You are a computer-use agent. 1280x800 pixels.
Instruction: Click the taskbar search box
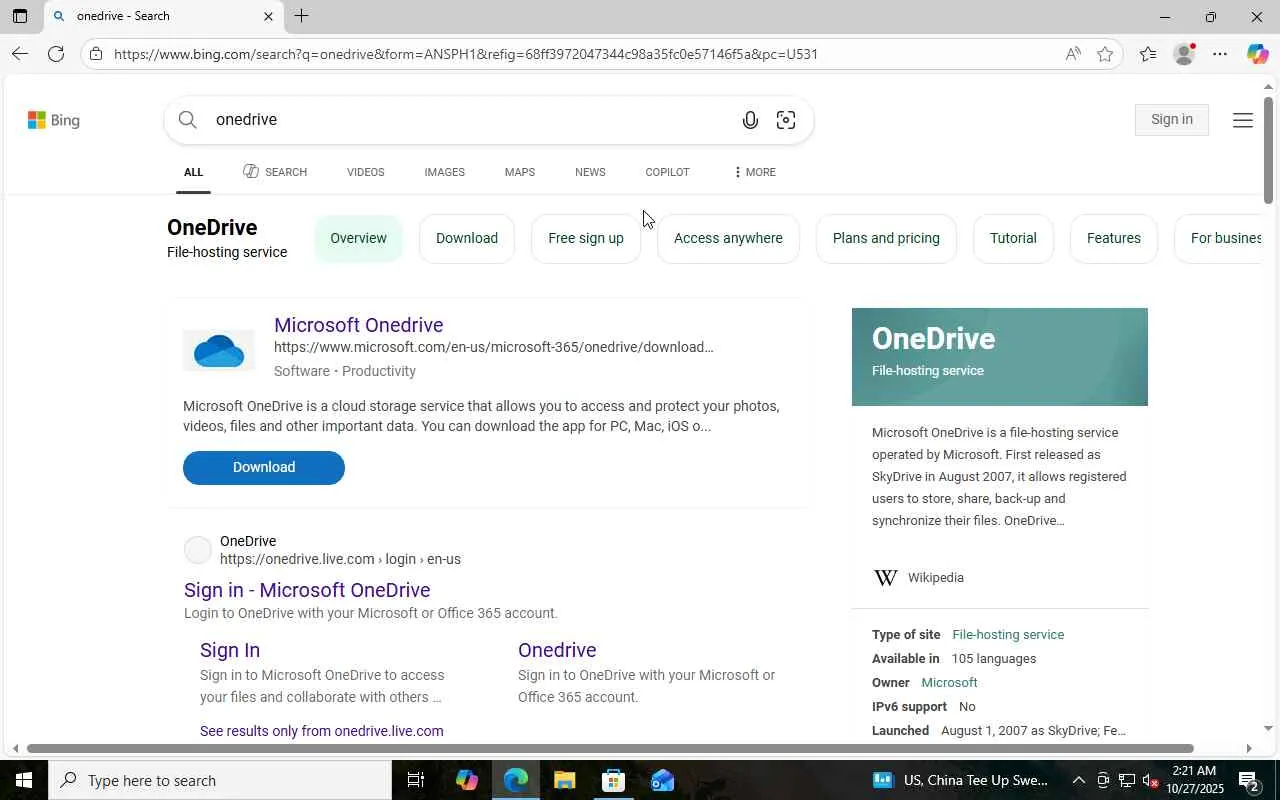pyautogui.click(x=220, y=780)
